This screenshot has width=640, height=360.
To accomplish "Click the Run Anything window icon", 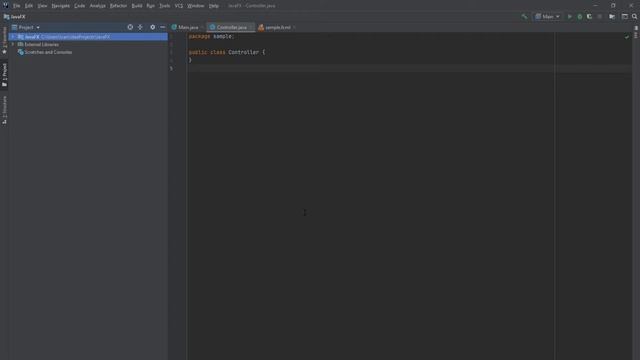I will pyautogui.click(x=625, y=17).
